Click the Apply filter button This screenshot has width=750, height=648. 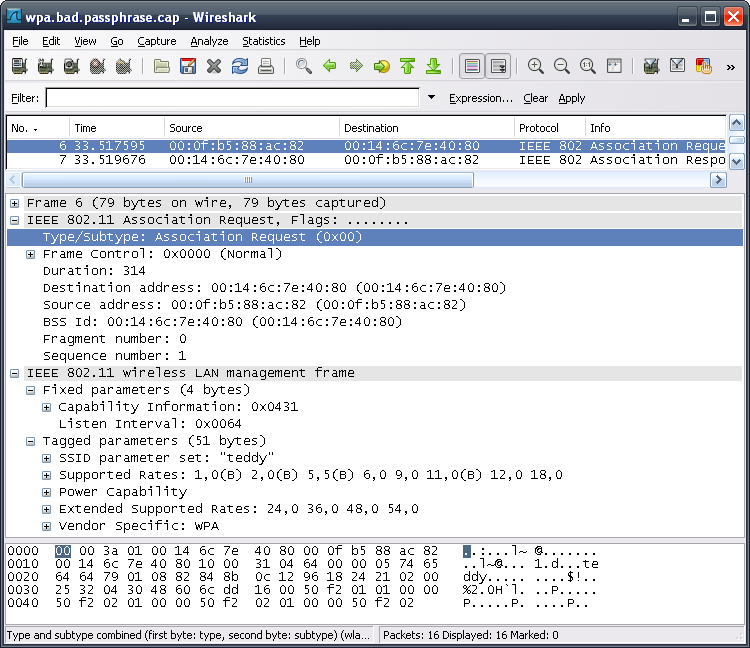click(x=572, y=98)
